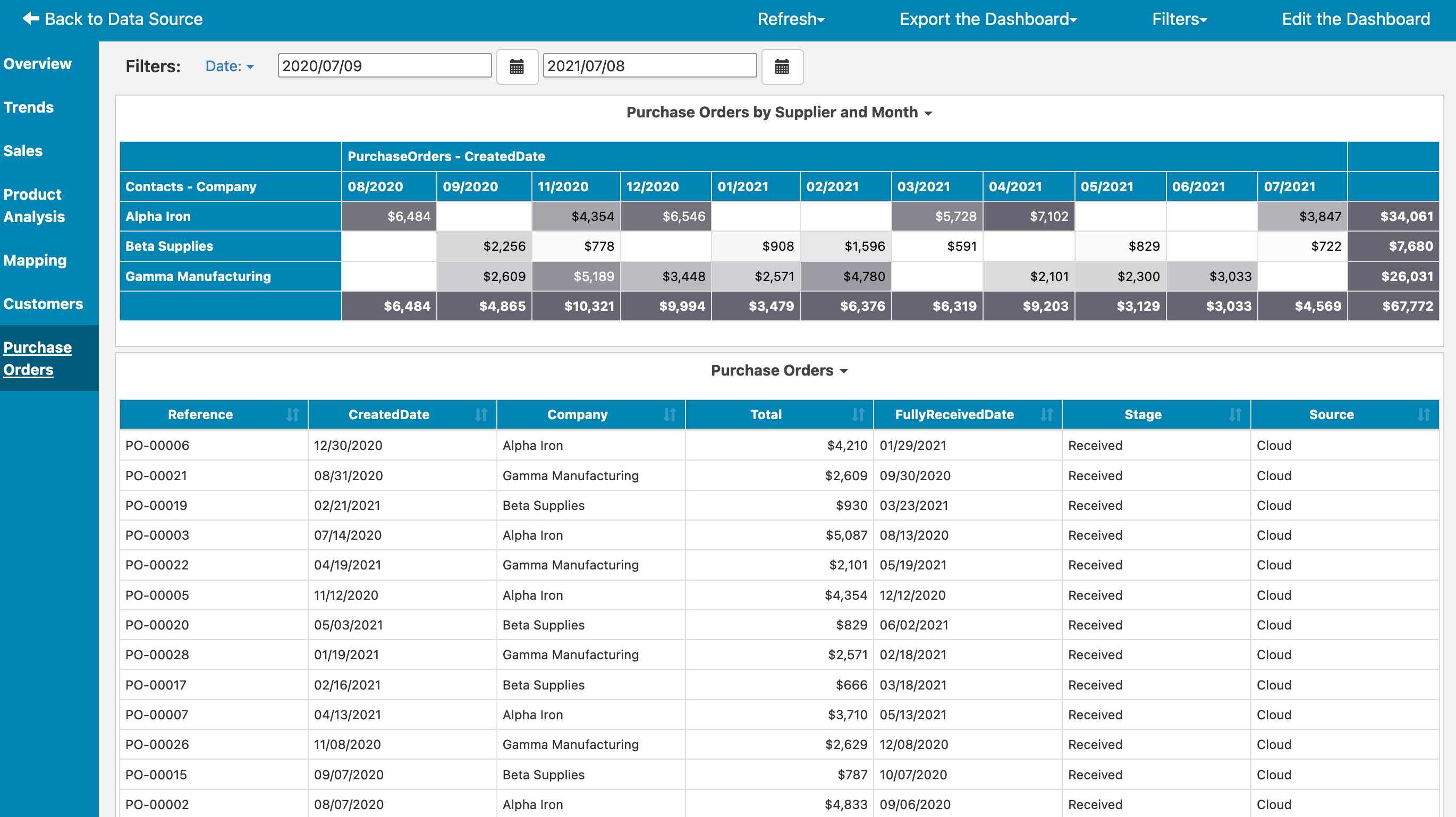Sort by FullyReceivedDate column arrows
Screen dimensions: 1456x817
point(1046,415)
